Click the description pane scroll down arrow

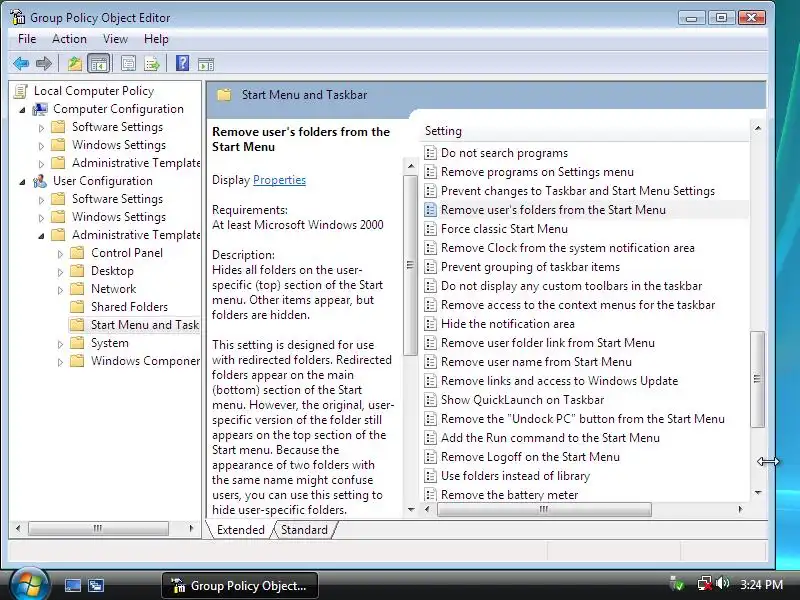point(411,510)
